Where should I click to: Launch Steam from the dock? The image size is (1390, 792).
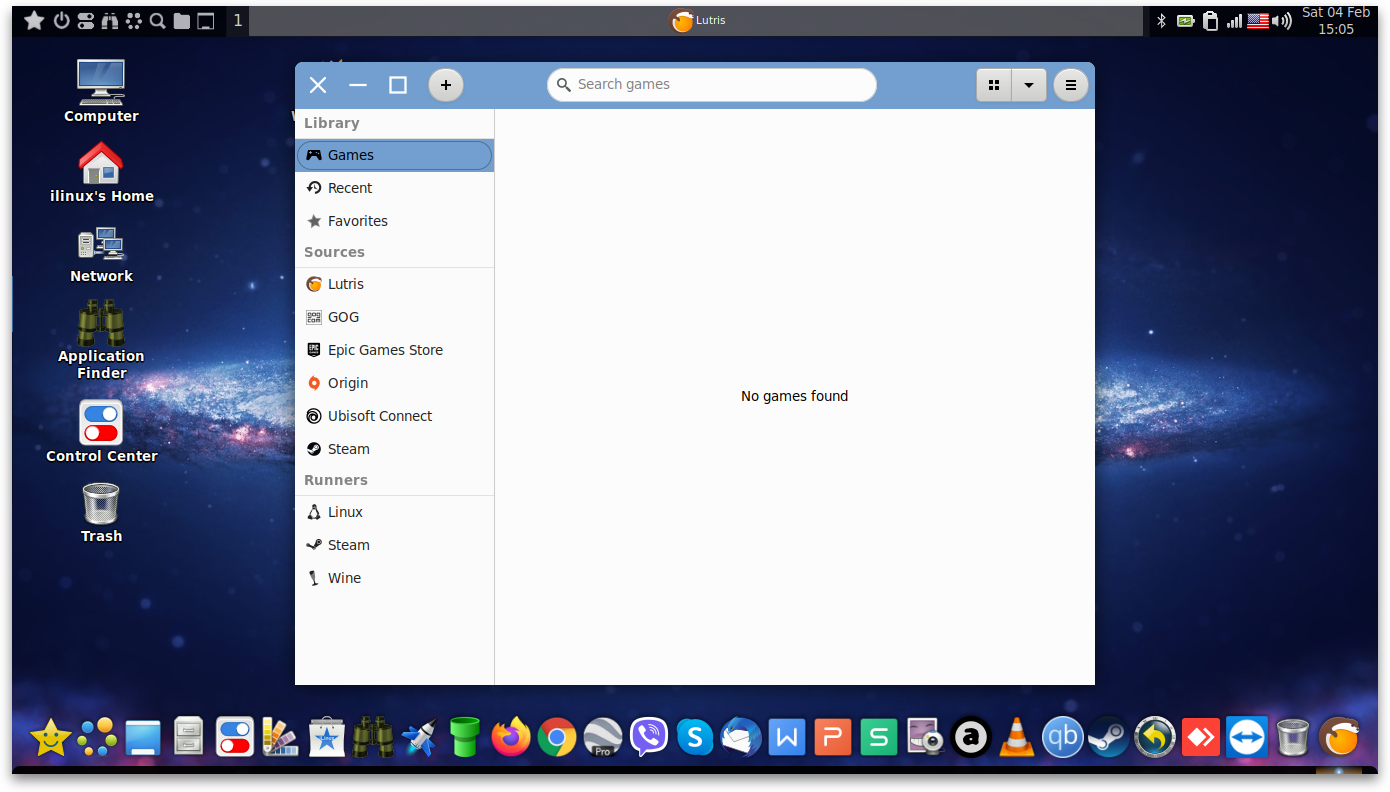pyautogui.click(x=1108, y=738)
